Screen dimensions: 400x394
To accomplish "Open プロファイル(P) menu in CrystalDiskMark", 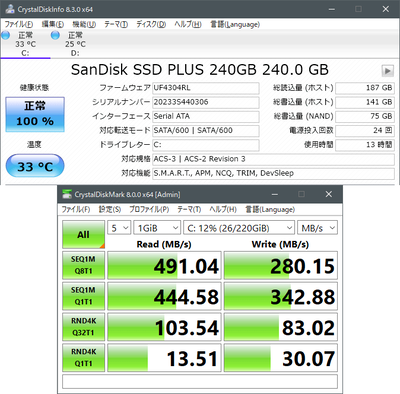I will coord(149,209).
